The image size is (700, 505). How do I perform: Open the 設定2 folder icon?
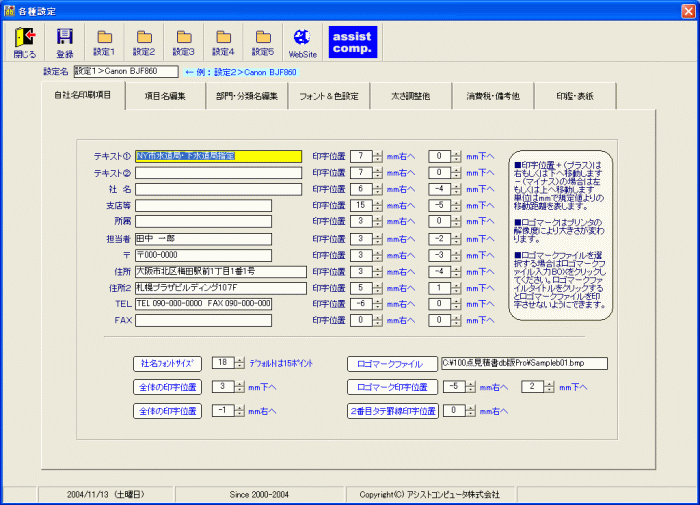pos(144,42)
